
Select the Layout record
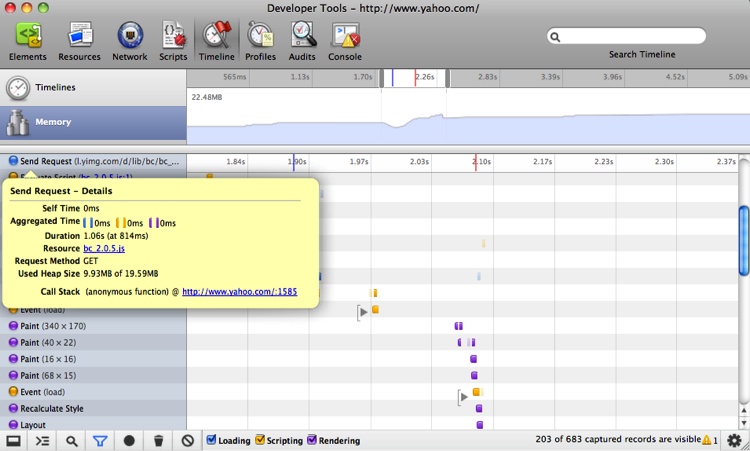pyautogui.click(x=93, y=424)
